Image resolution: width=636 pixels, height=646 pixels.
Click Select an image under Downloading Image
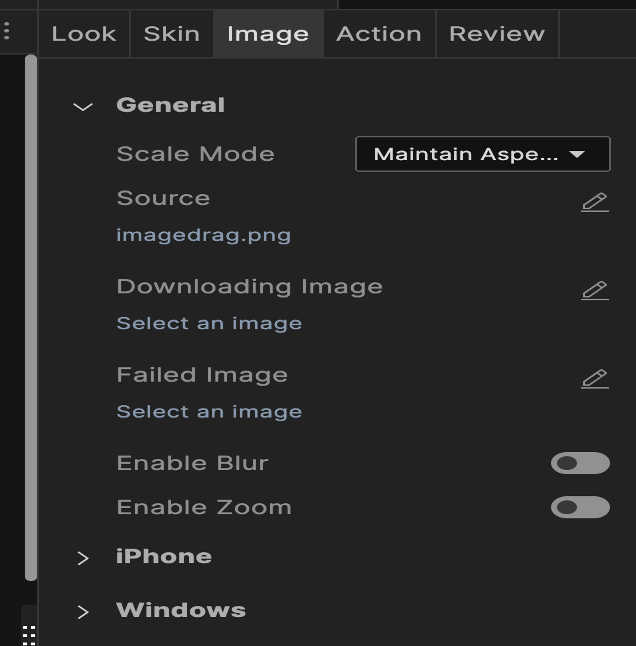(209, 324)
